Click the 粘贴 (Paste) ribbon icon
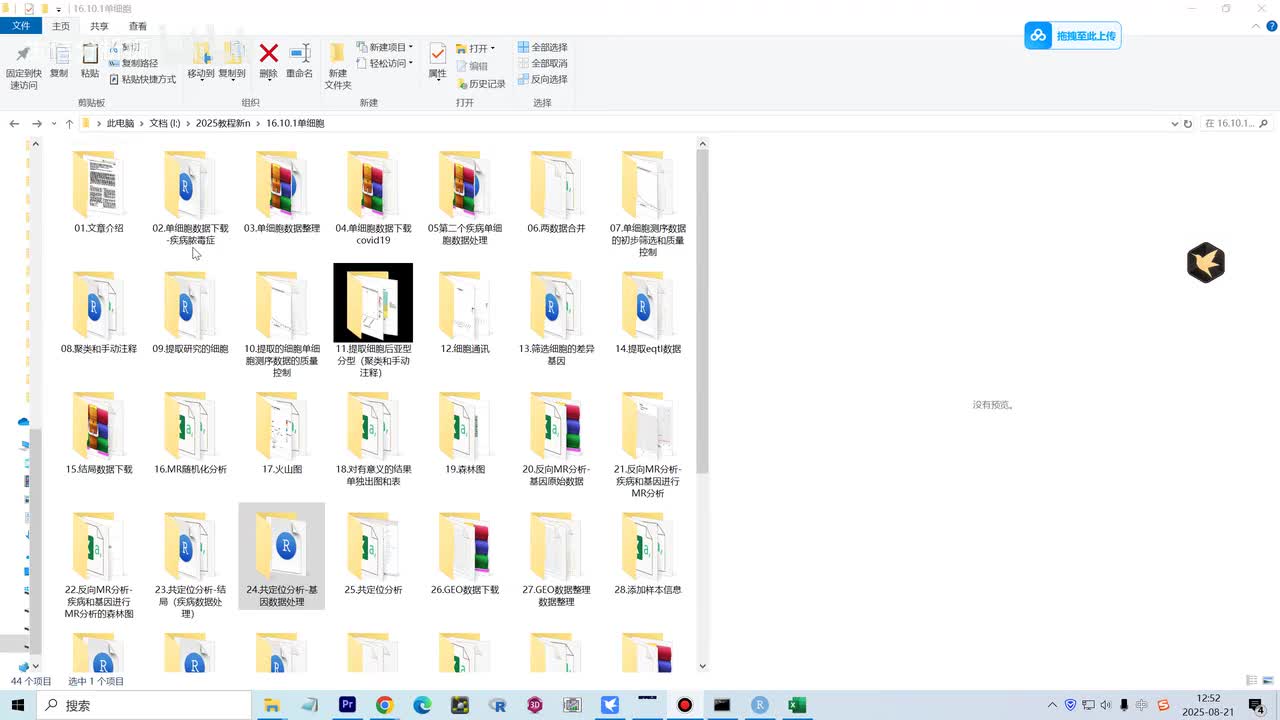1280x720 pixels. click(90, 61)
